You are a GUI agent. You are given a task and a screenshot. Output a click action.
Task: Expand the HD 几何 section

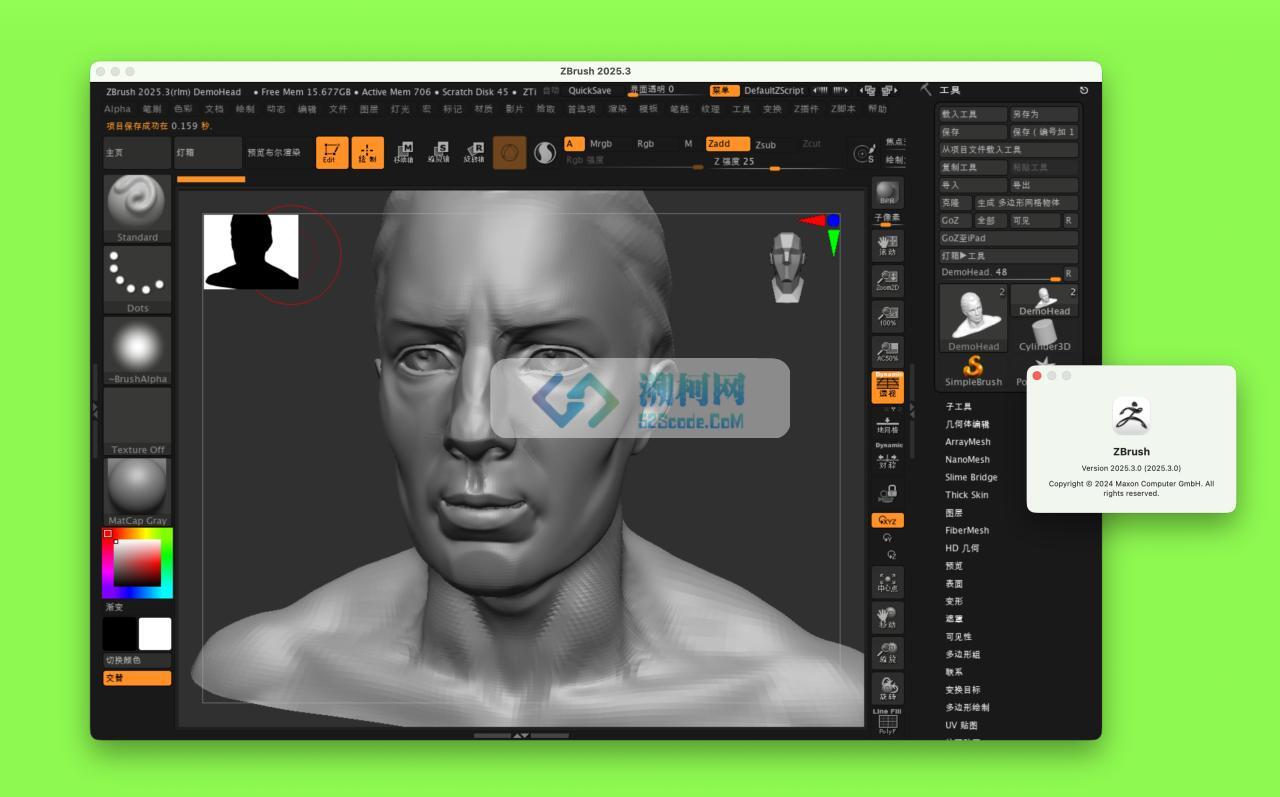pyautogui.click(x=963, y=548)
